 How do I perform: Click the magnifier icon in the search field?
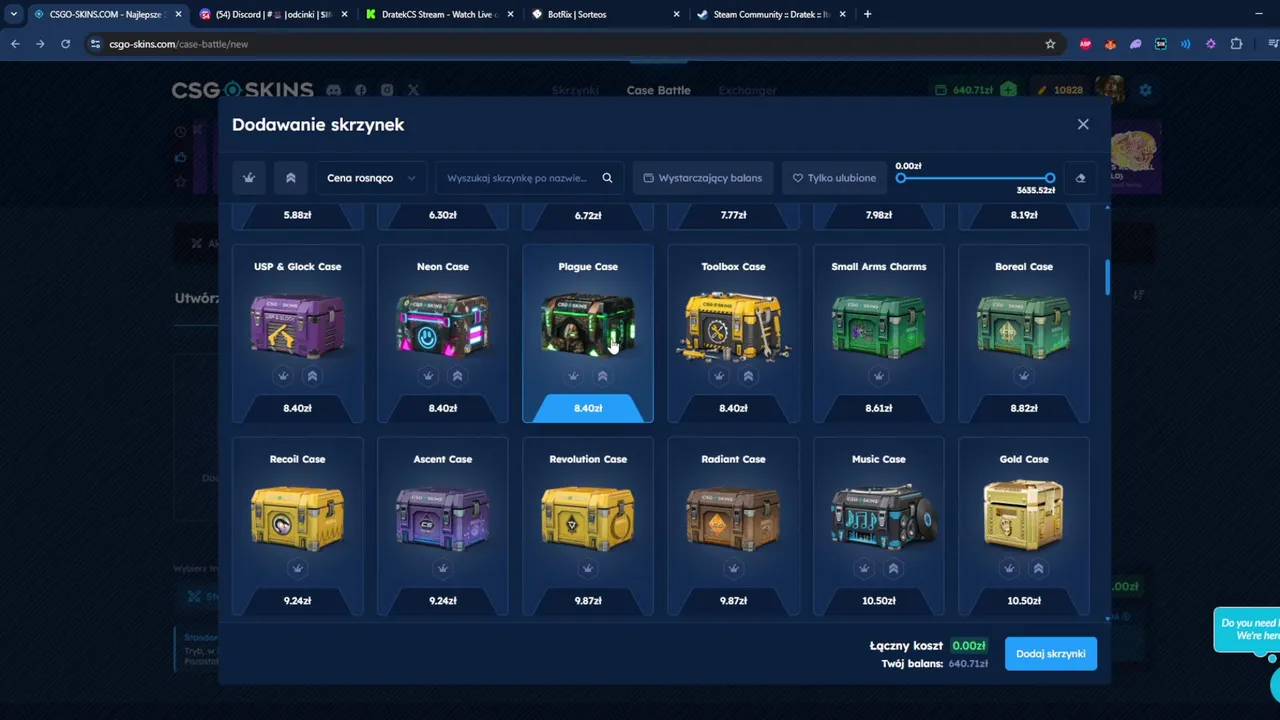[x=607, y=178]
